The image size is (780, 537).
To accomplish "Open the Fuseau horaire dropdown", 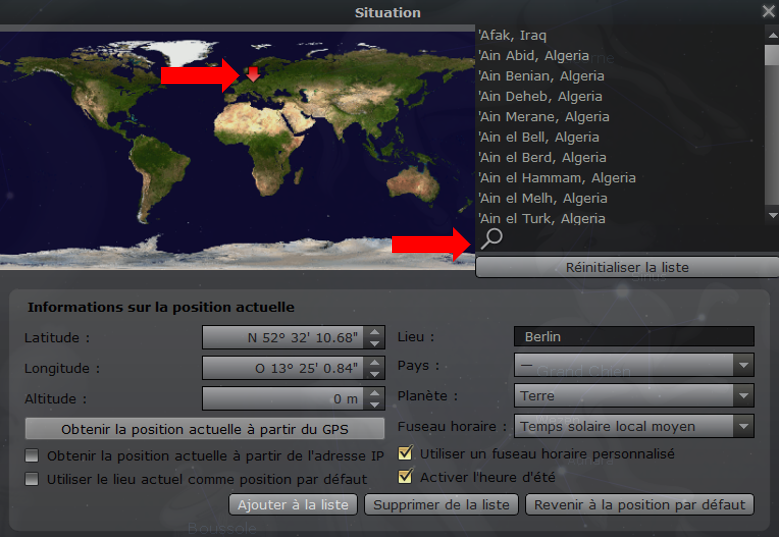I will [634, 426].
